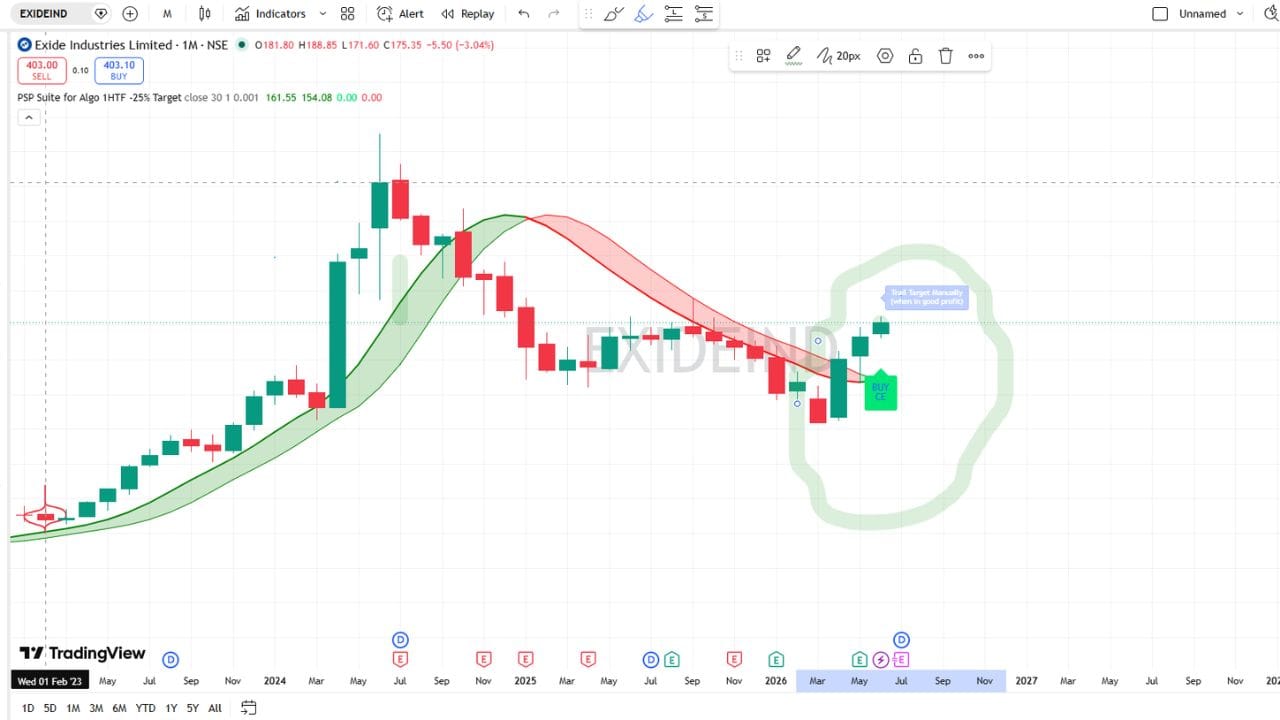Click the dividend marker near July 2023
The height and width of the screenshot is (720, 1280).
(x=171, y=659)
